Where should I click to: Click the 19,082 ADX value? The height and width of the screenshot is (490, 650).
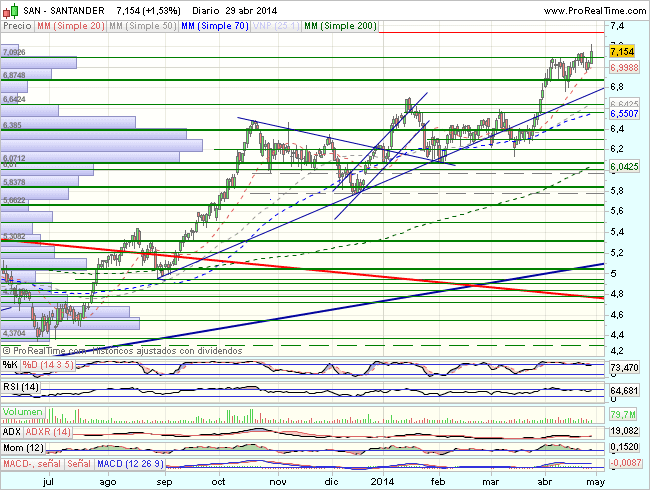pyautogui.click(x=624, y=431)
